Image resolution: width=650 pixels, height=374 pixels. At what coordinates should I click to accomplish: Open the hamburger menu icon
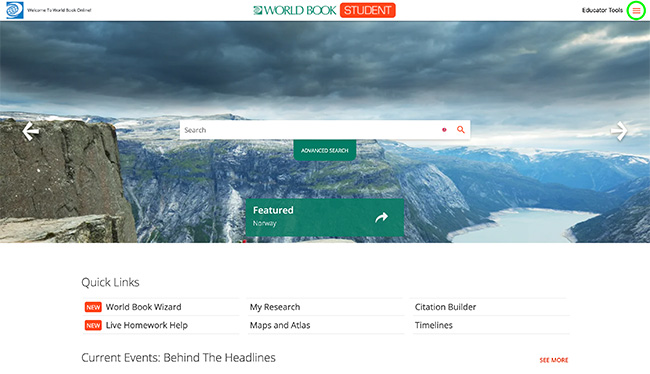point(636,11)
